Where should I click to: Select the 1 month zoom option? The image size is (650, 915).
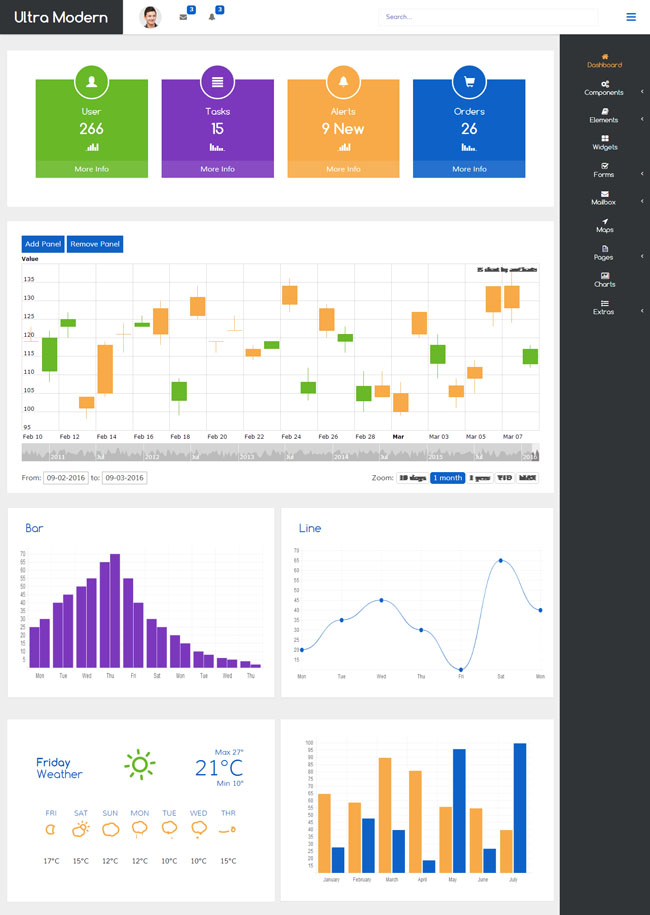click(x=448, y=478)
